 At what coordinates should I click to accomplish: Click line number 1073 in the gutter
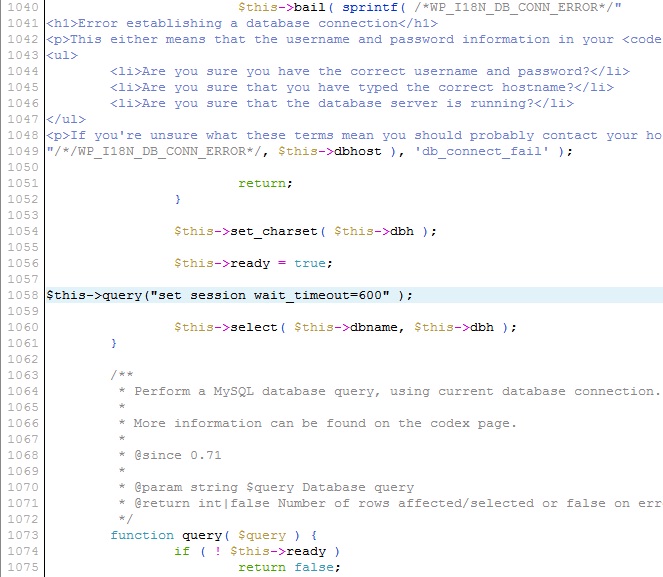pyautogui.click(x=23, y=535)
